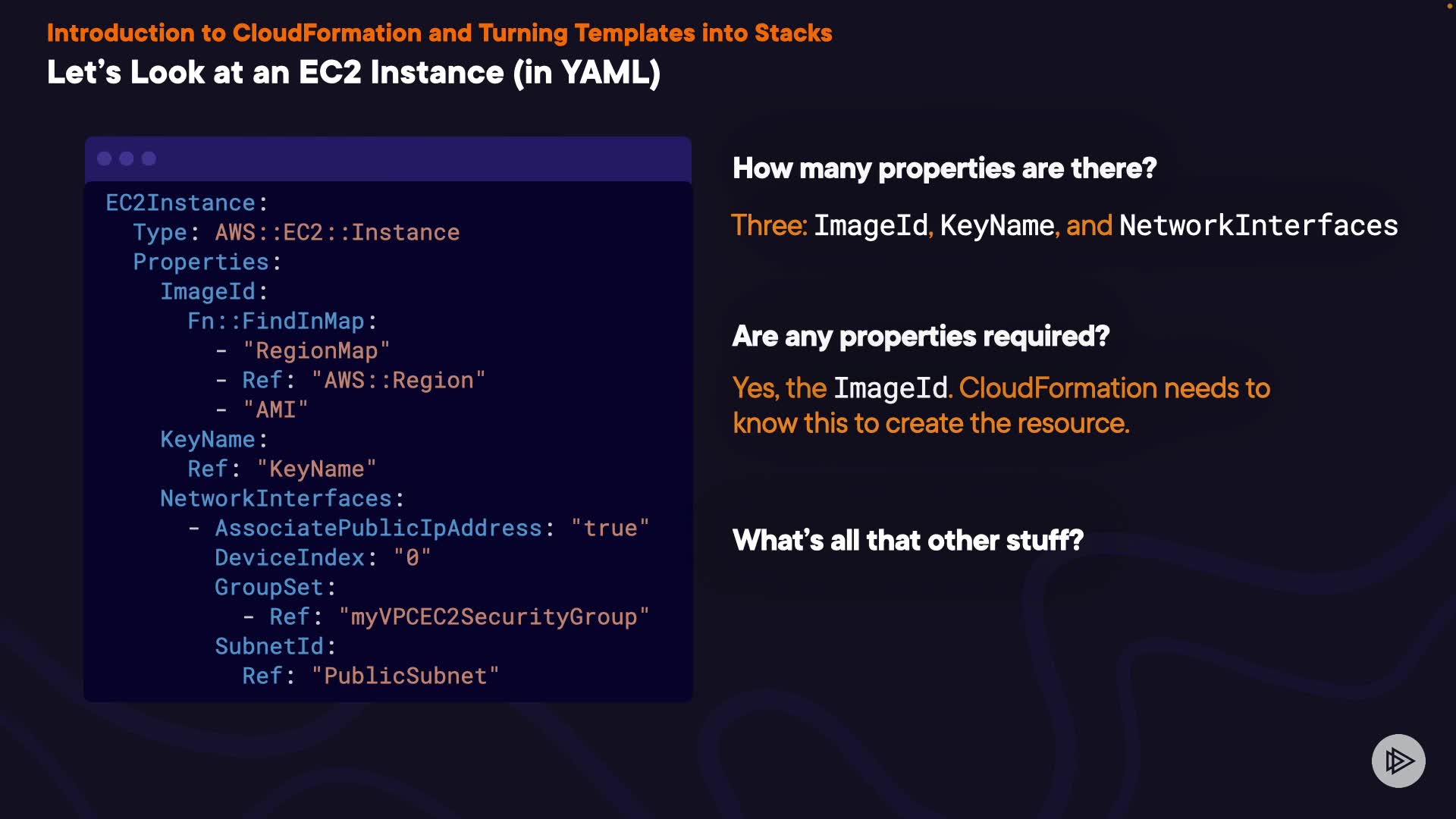Image resolution: width=1456 pixels, height=819 pixels.
Task: Click the "myVPCEC2SecurityGroup" reference string
Action: tap(494, 617)
